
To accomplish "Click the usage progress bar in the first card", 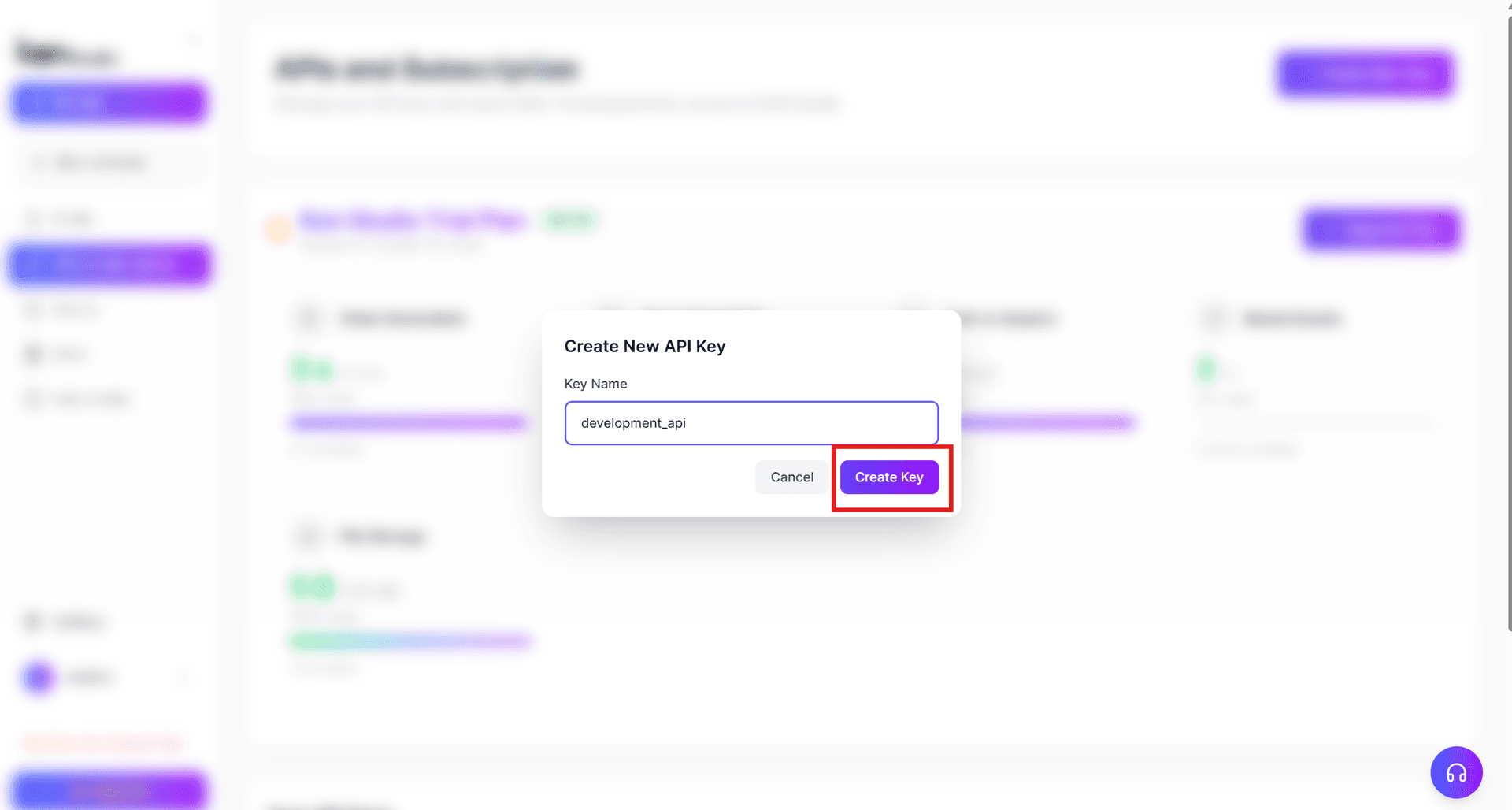I will point(406,422).
